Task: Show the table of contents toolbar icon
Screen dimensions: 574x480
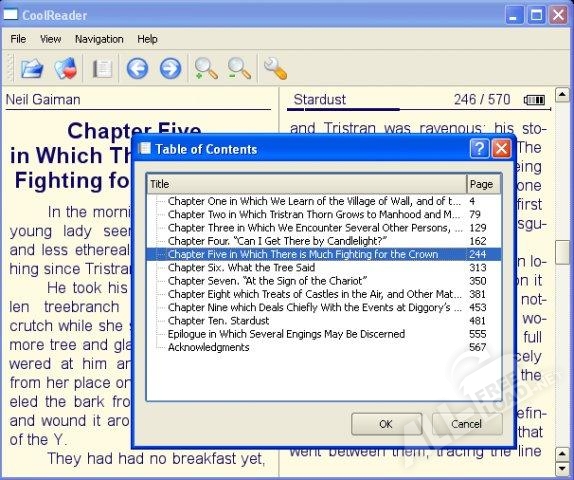Action: [x=102, y=68]
